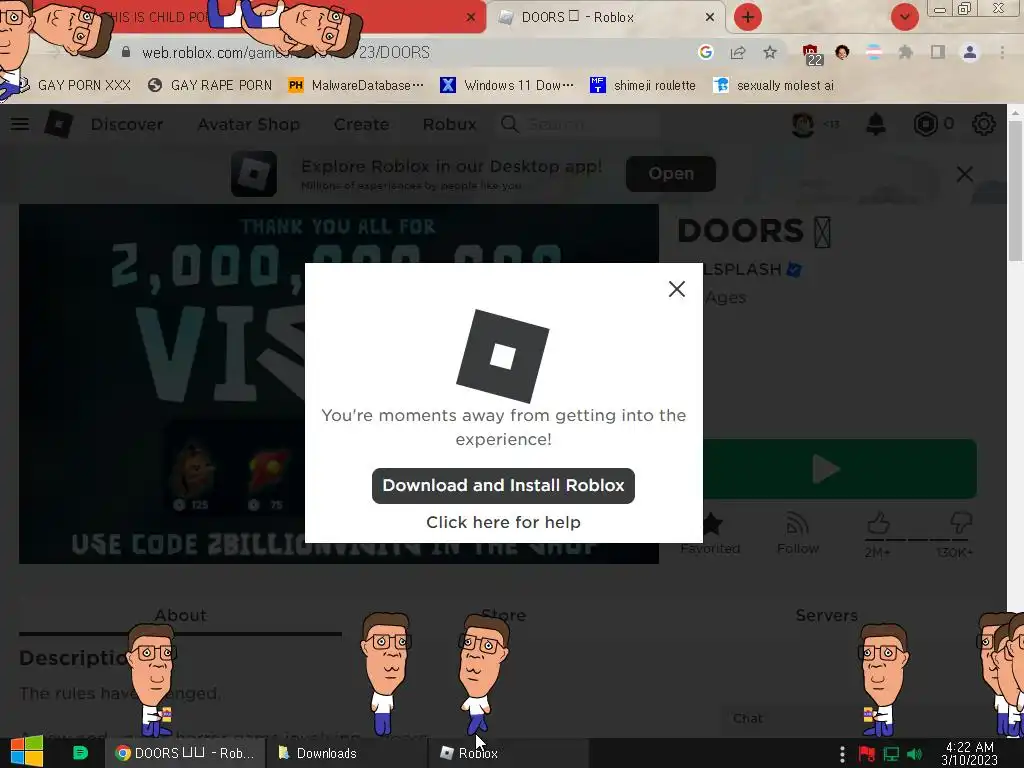This screenshot has width=1024, height=768.
Task: Click the volume speaker tray icon
Action: pyautogui.click(x=915, y=754)
